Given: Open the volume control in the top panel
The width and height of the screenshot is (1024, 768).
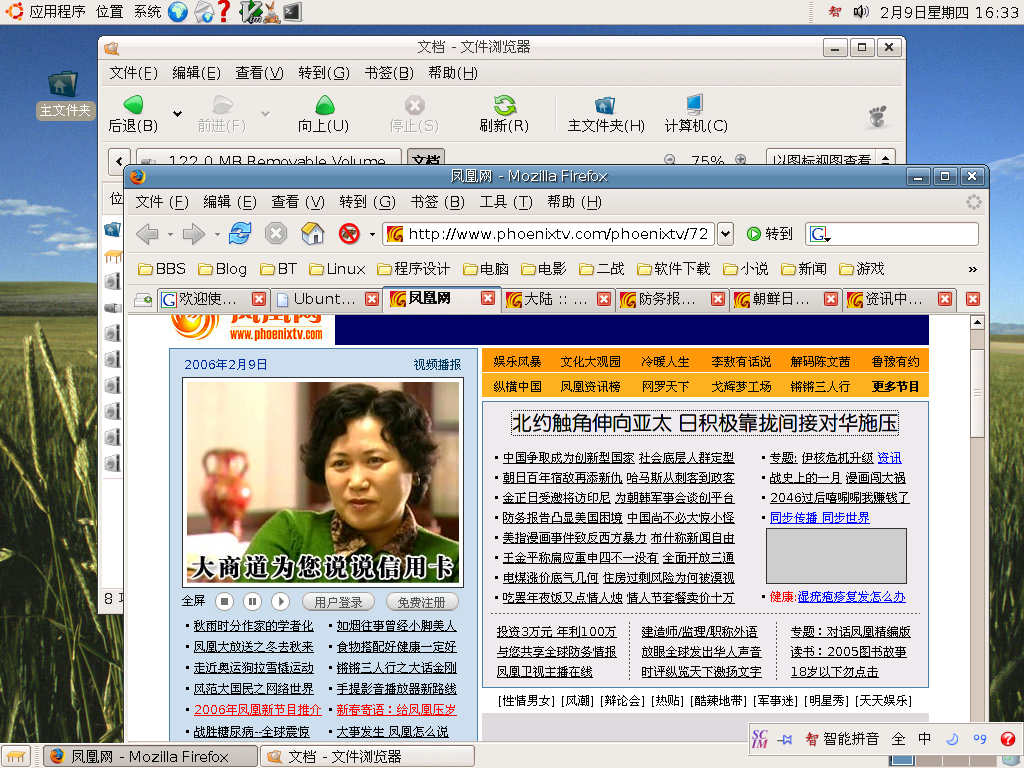Looking at the screenshot, I should 861,12.
